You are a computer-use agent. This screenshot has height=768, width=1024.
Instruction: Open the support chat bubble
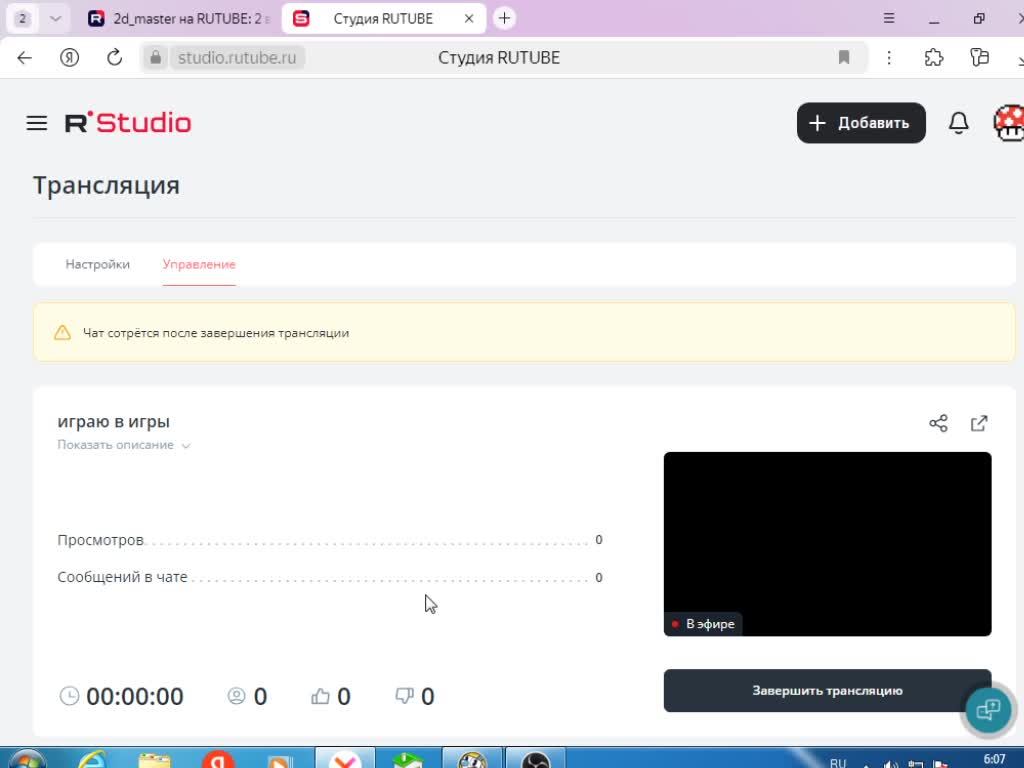click(x=987, y=709)
